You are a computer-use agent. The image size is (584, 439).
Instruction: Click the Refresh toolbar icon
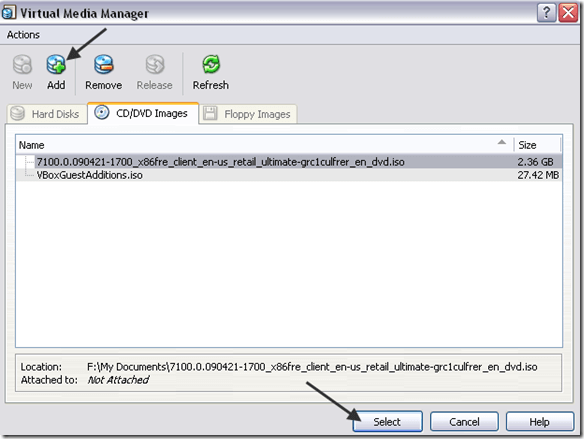[211, 72]
